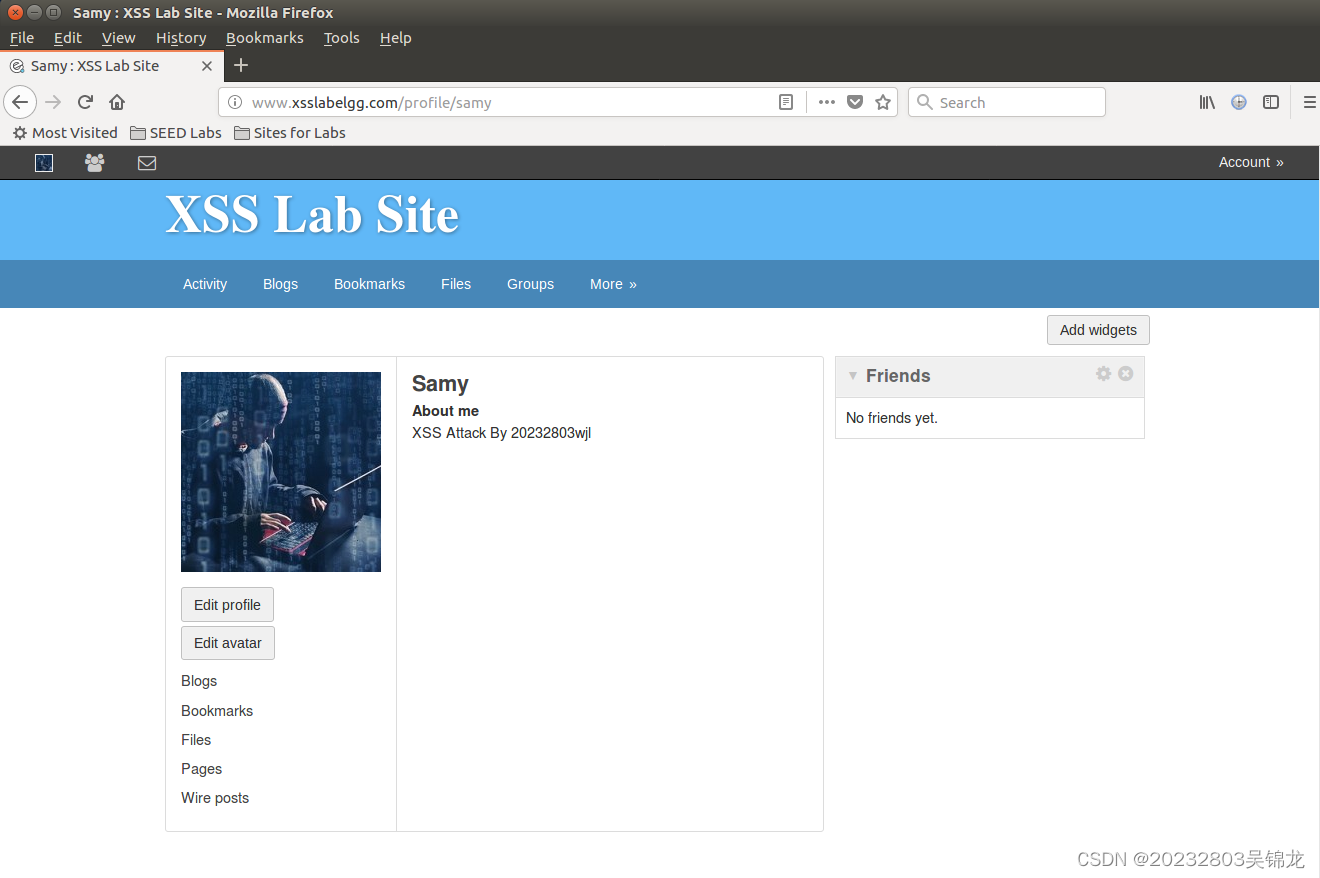Bookmark this page with the star icon
1320x878 pixels.
pyautogui.click(x=883, y=102)
